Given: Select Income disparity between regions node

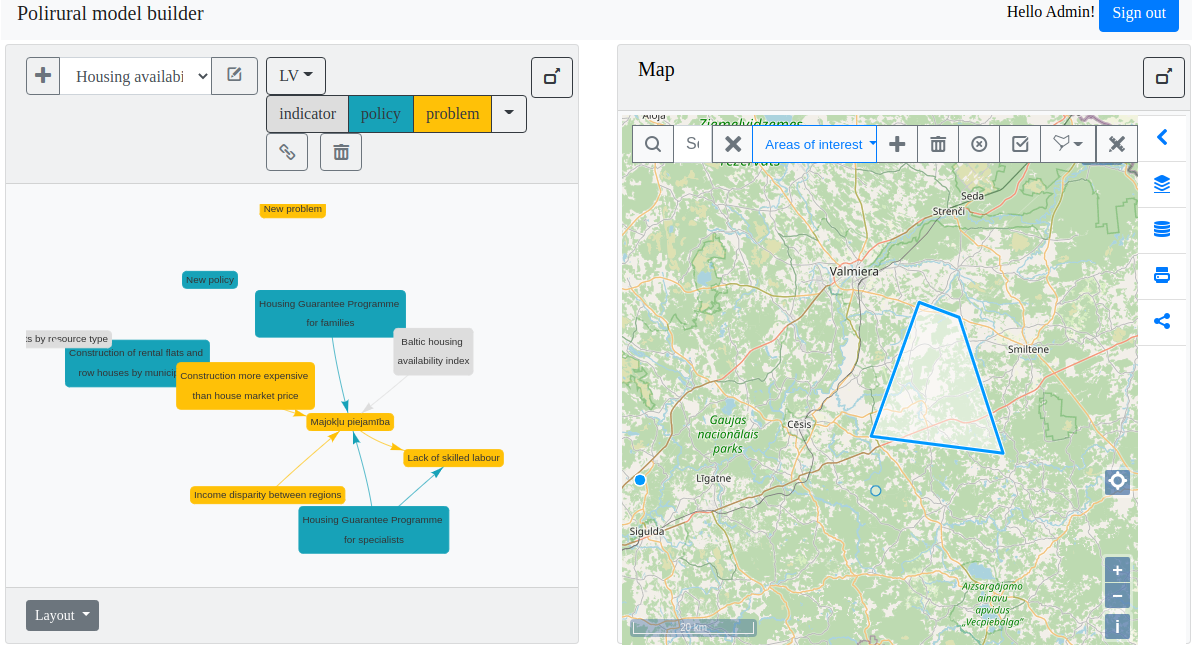Looking at the screenshot, I should tap(268, 495).
